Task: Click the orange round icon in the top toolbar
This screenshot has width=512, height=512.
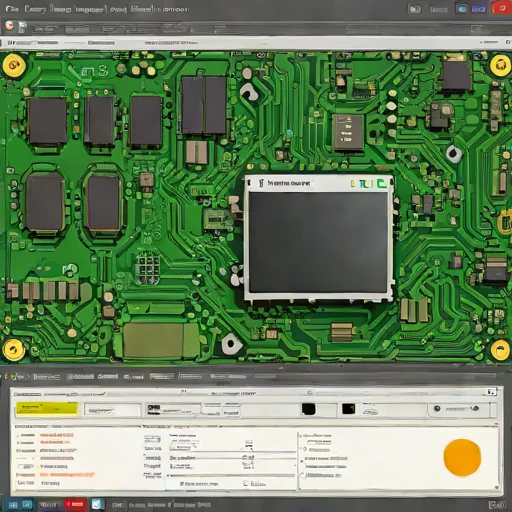Action: click(x=10, y=26)
